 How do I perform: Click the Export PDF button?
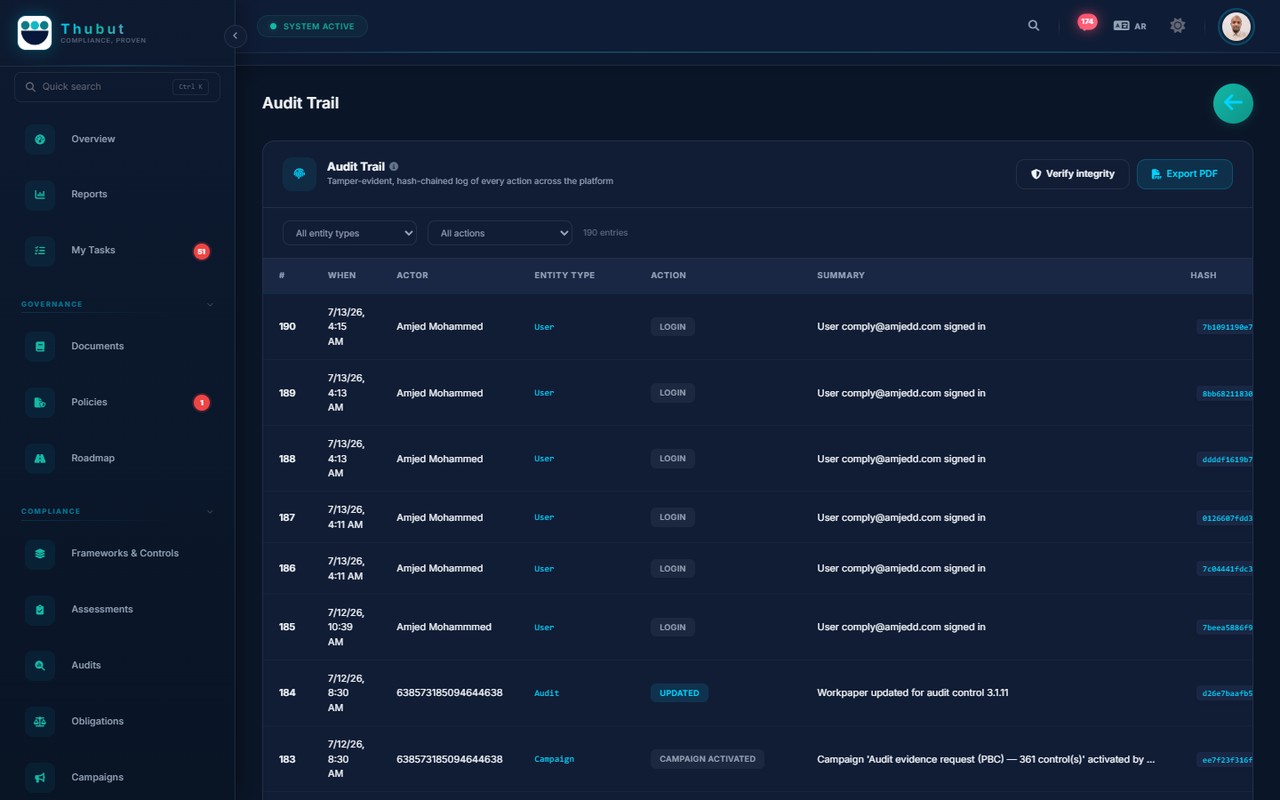coord(1185,174)
